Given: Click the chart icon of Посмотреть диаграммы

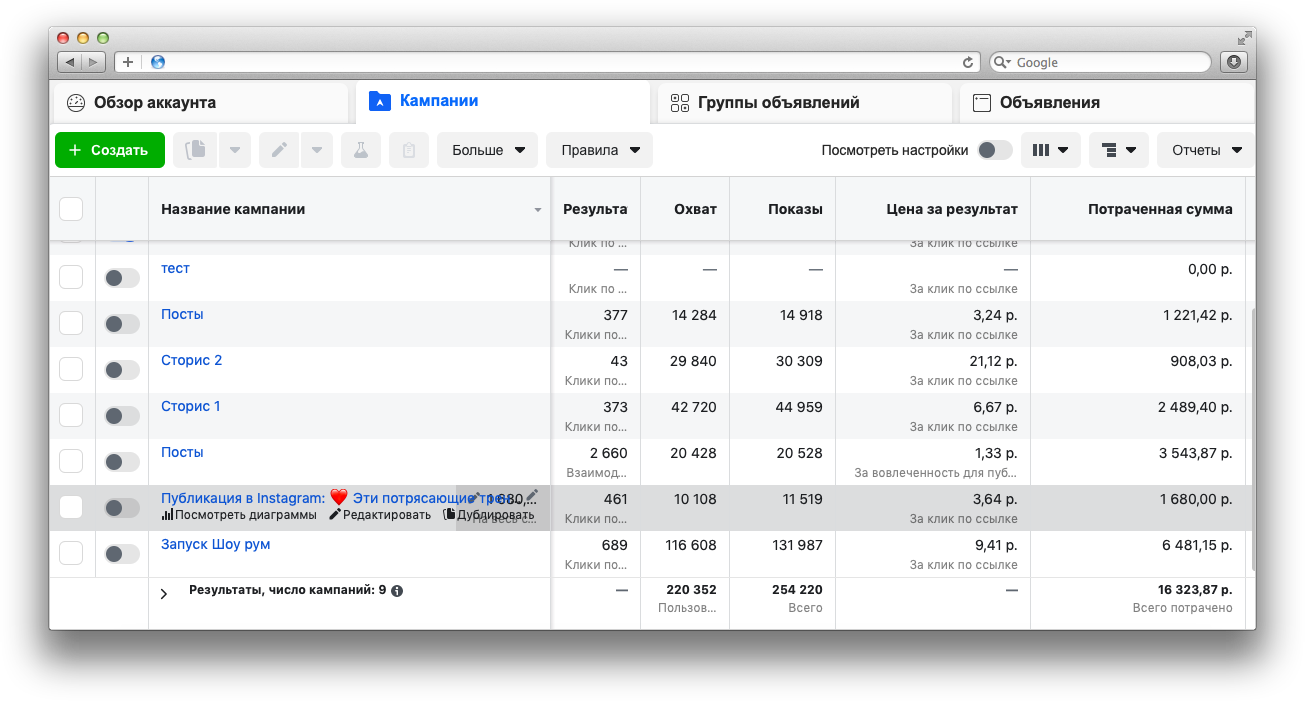Looking at the screenshot, I should (x=167, y=515).
